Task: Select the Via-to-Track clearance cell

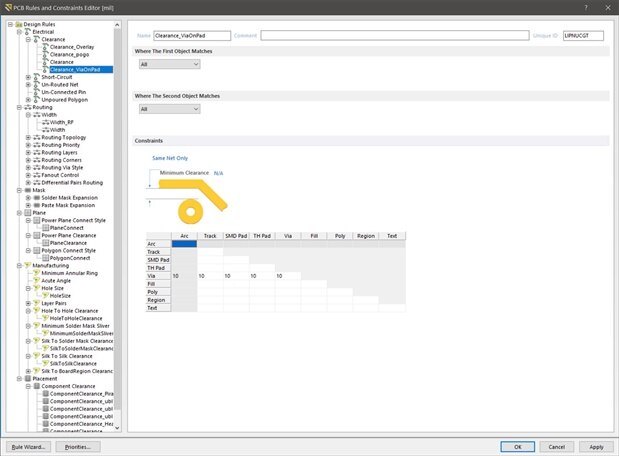Action: (210, 276)
